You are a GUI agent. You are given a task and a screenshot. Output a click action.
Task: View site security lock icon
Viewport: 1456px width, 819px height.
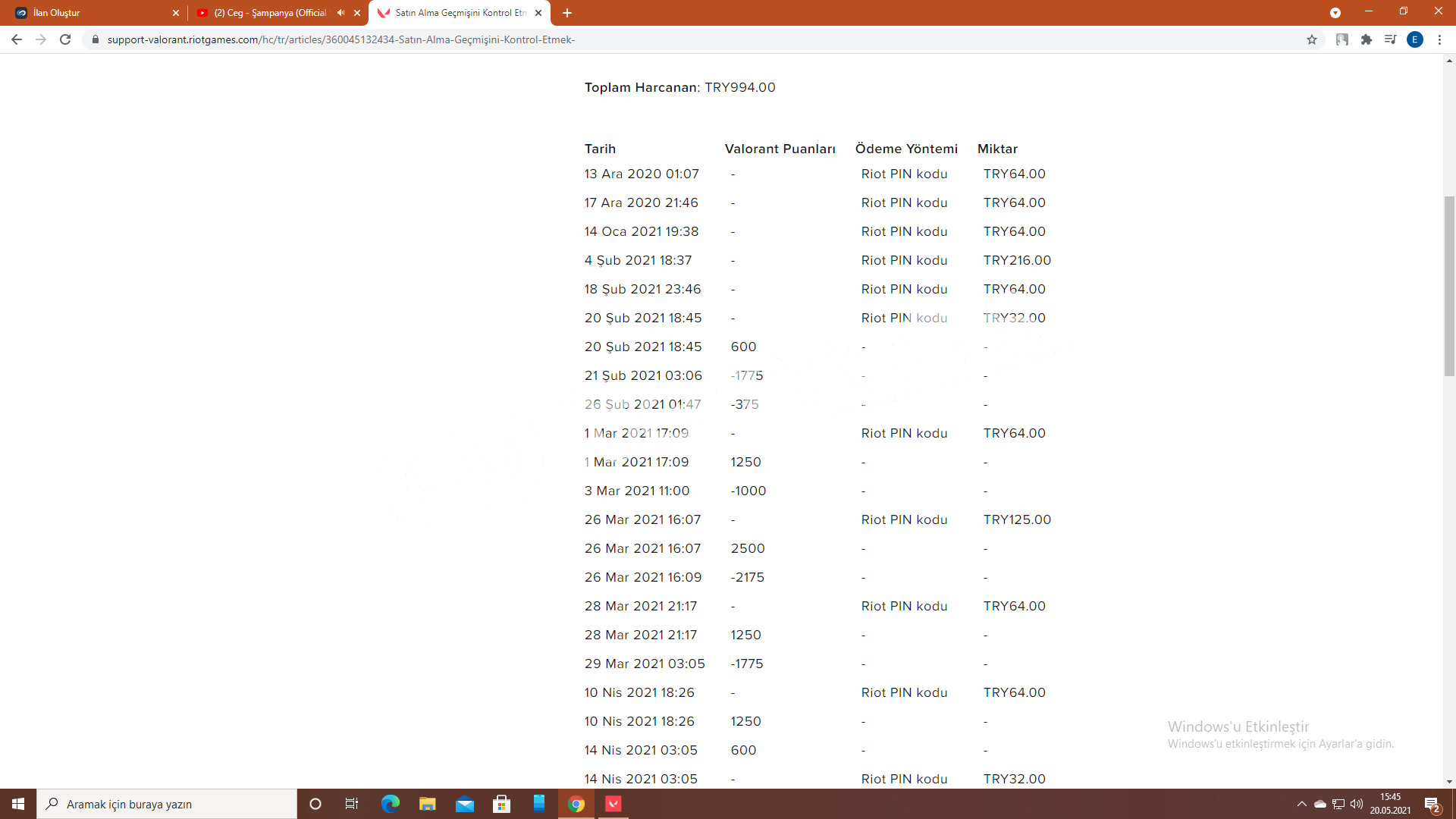[x=95, y=39]
